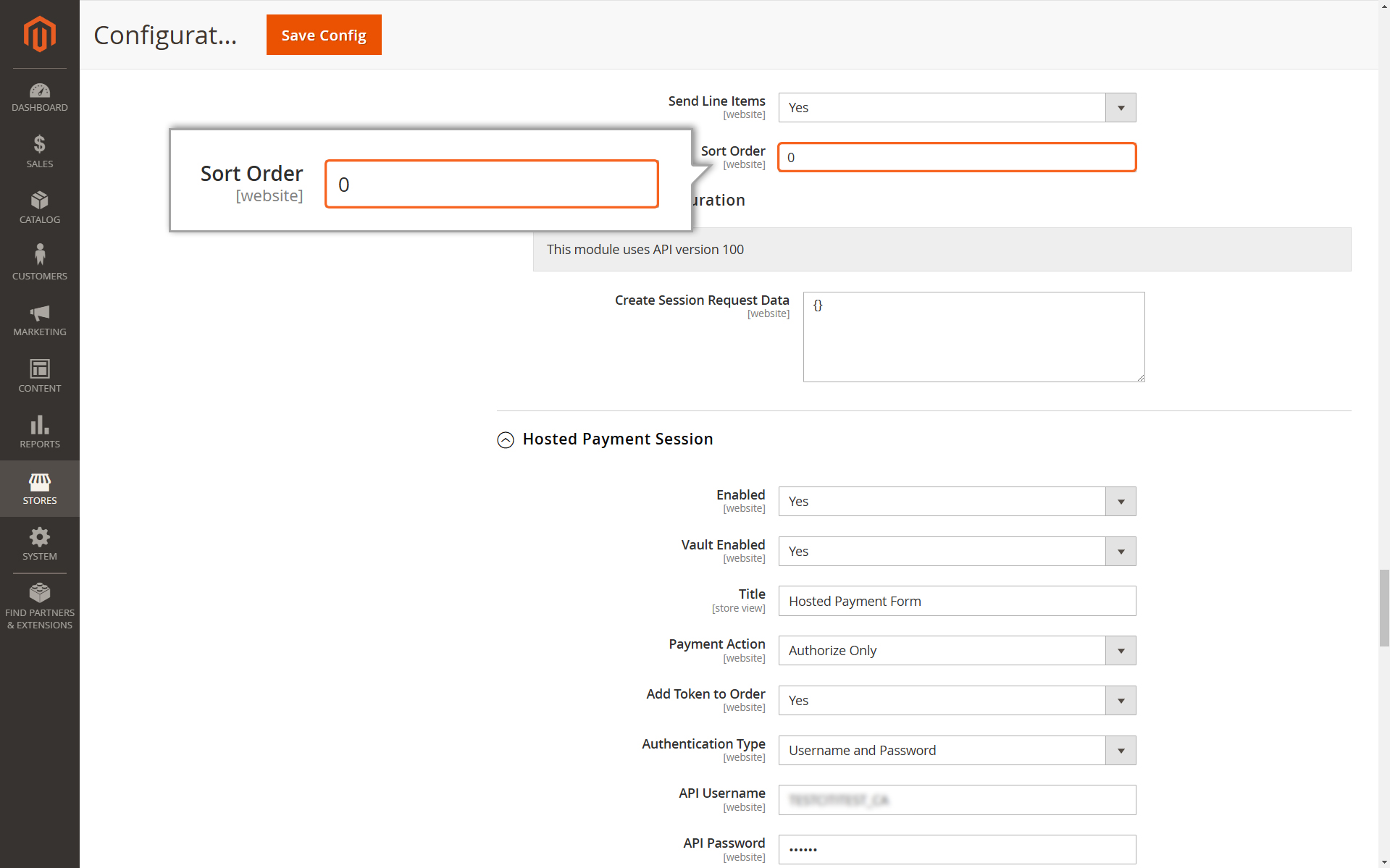Open the Vault Enabled dropdown

pyautogui.click(x=957, y=551)
